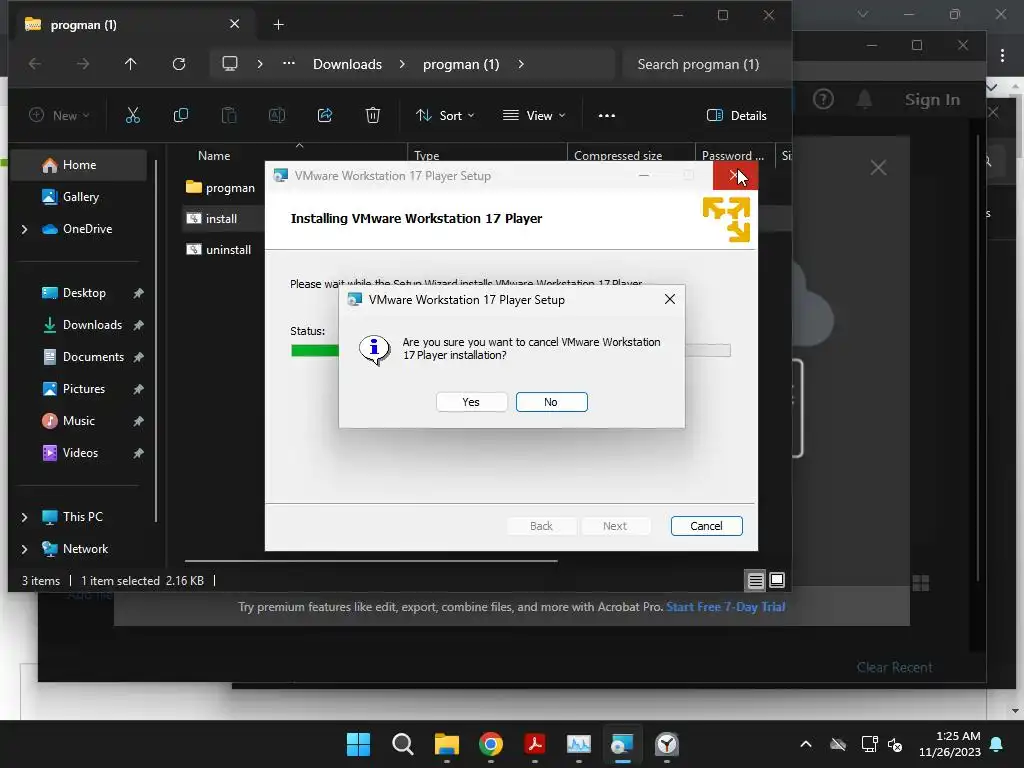The image size is (1024, 768).
Task: Click the green installation progress bar
Action: pyautogui.click(x=315, y=351)
